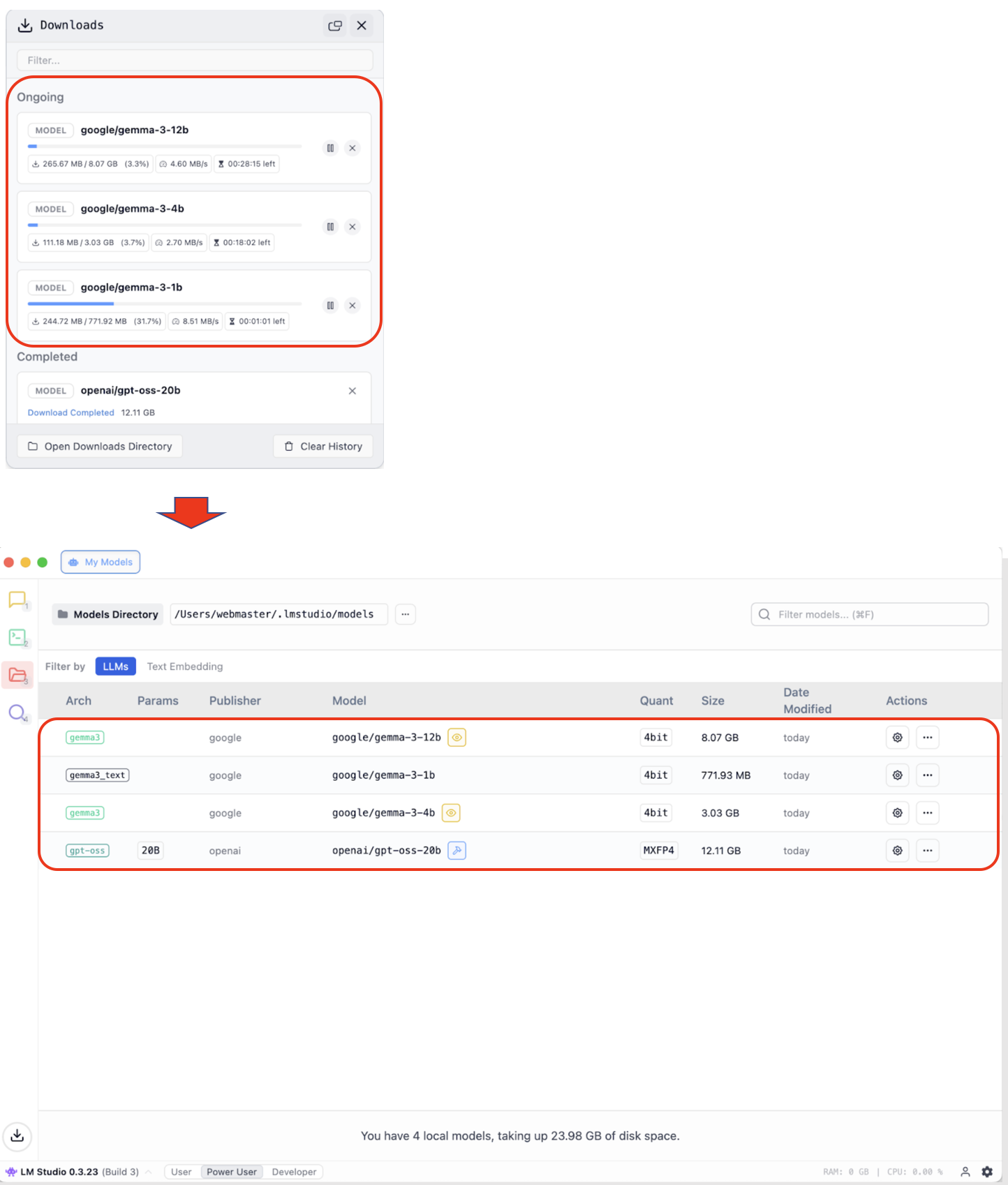1008x1185 pixels.
Task: Click the models directory path field
Action: pyautogui.click(x=279, y=615)
